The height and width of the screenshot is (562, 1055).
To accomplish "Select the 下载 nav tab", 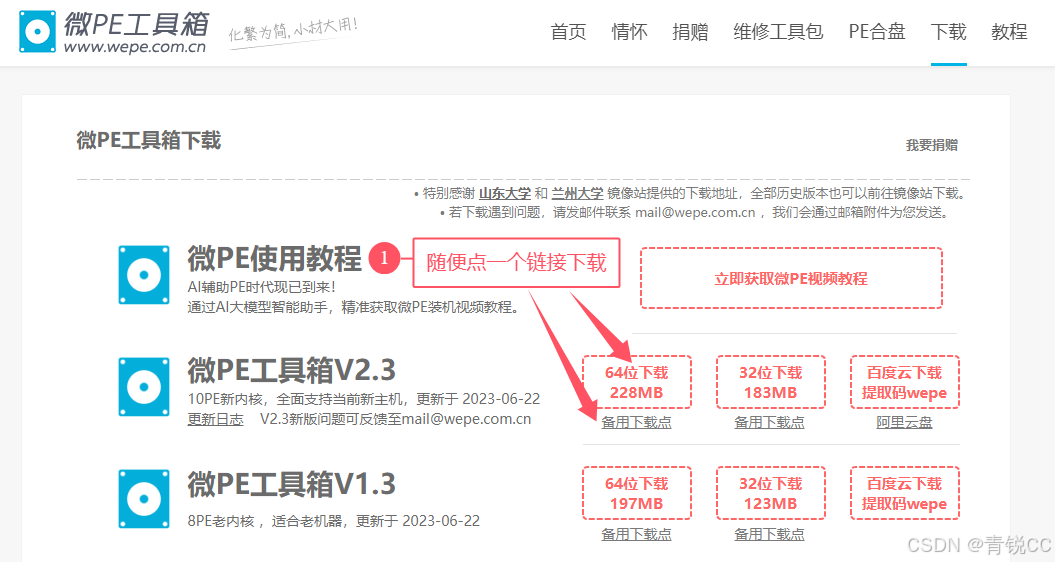I will tap(949, 32).
